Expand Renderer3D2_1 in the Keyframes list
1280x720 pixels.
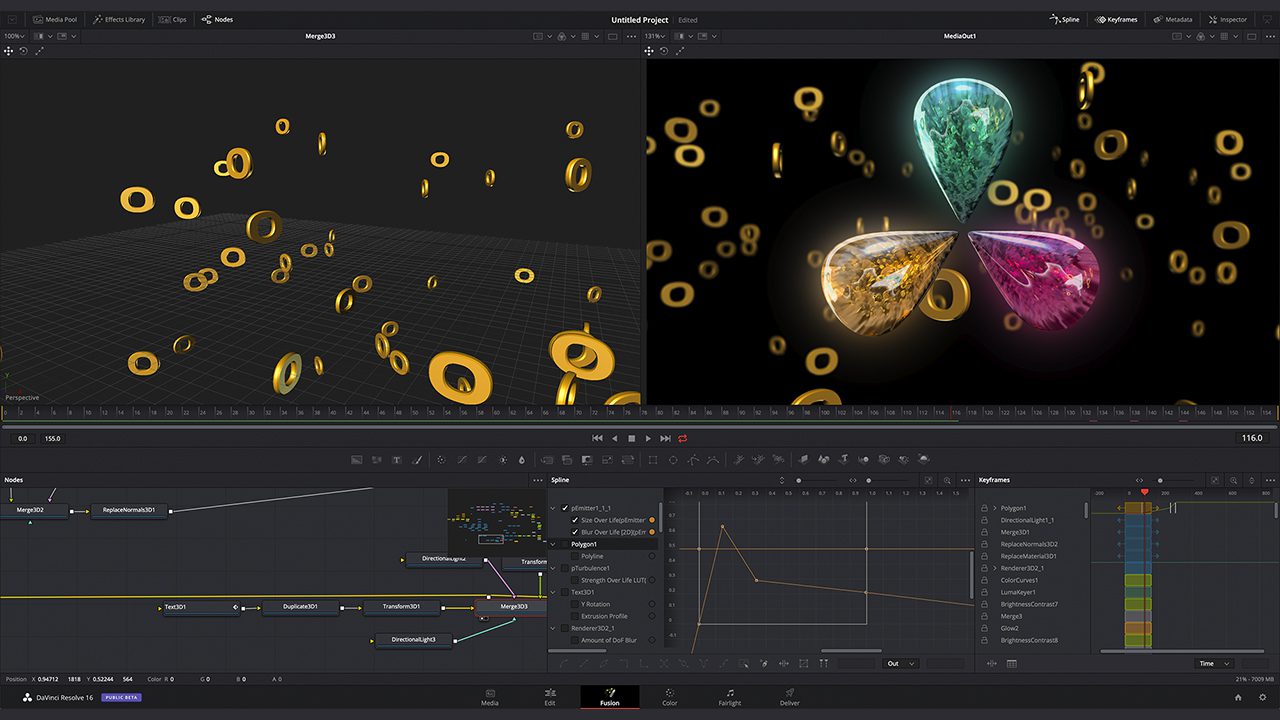tap(995, 567)
